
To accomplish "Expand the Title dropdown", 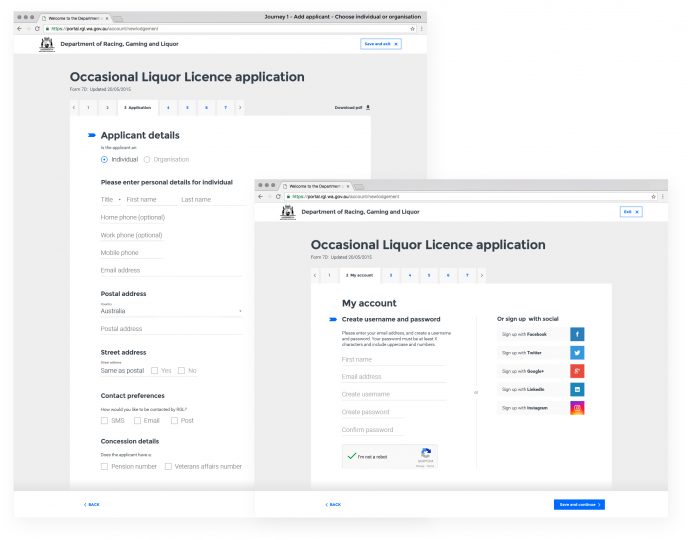I will click(x=112, y=200).
